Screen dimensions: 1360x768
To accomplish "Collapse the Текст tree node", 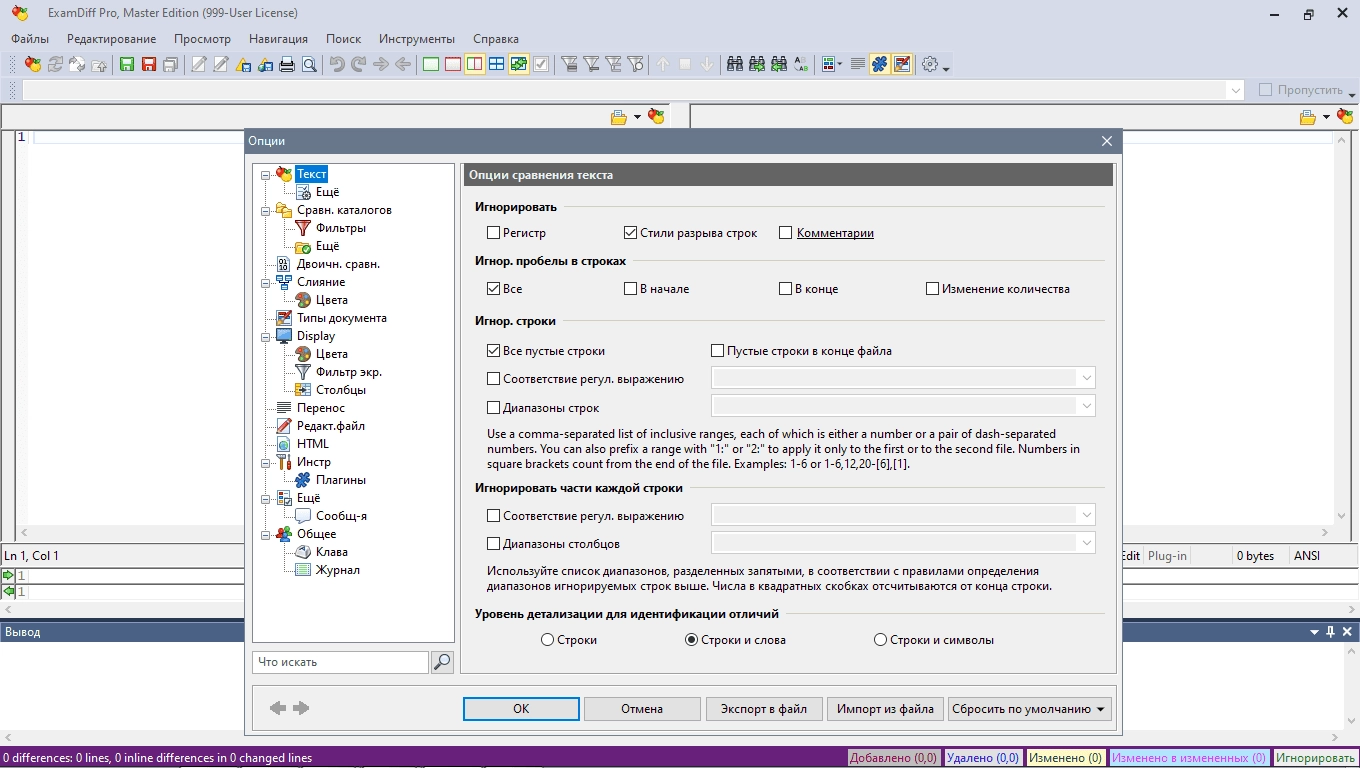I will [x=265, y=174].
